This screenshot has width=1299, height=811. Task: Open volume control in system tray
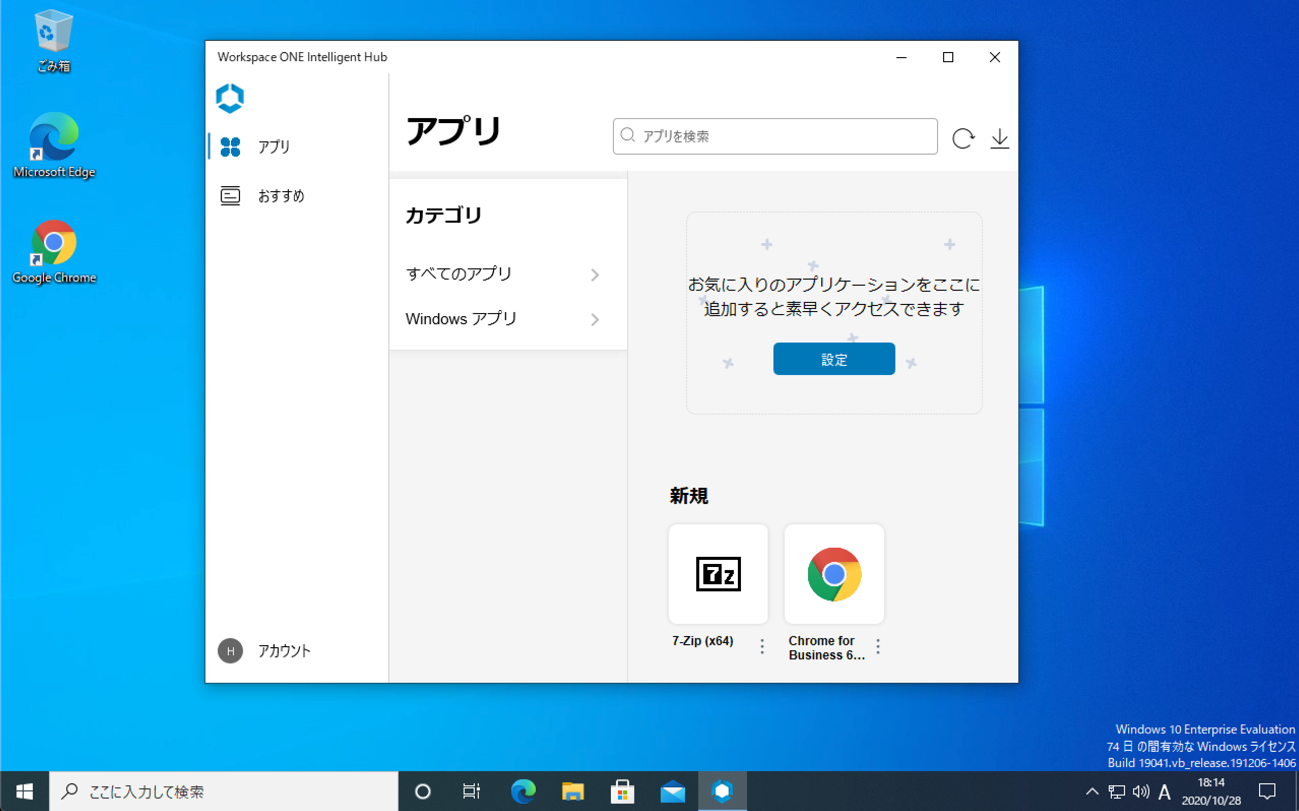pos(1141,791)
